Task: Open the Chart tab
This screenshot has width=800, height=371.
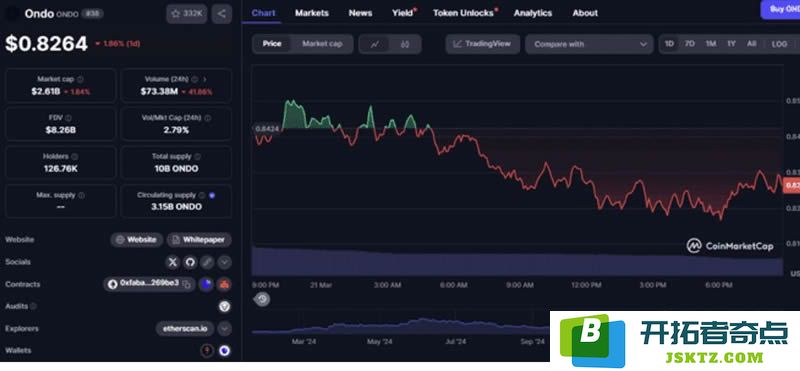Action: tap(264, 13)
